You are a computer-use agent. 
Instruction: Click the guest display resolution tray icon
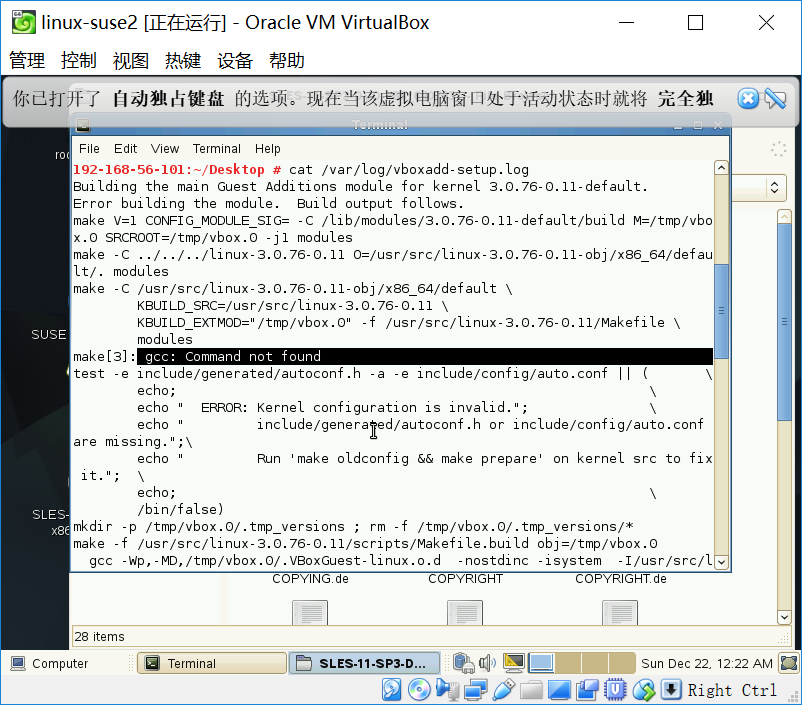click(514, 663)
